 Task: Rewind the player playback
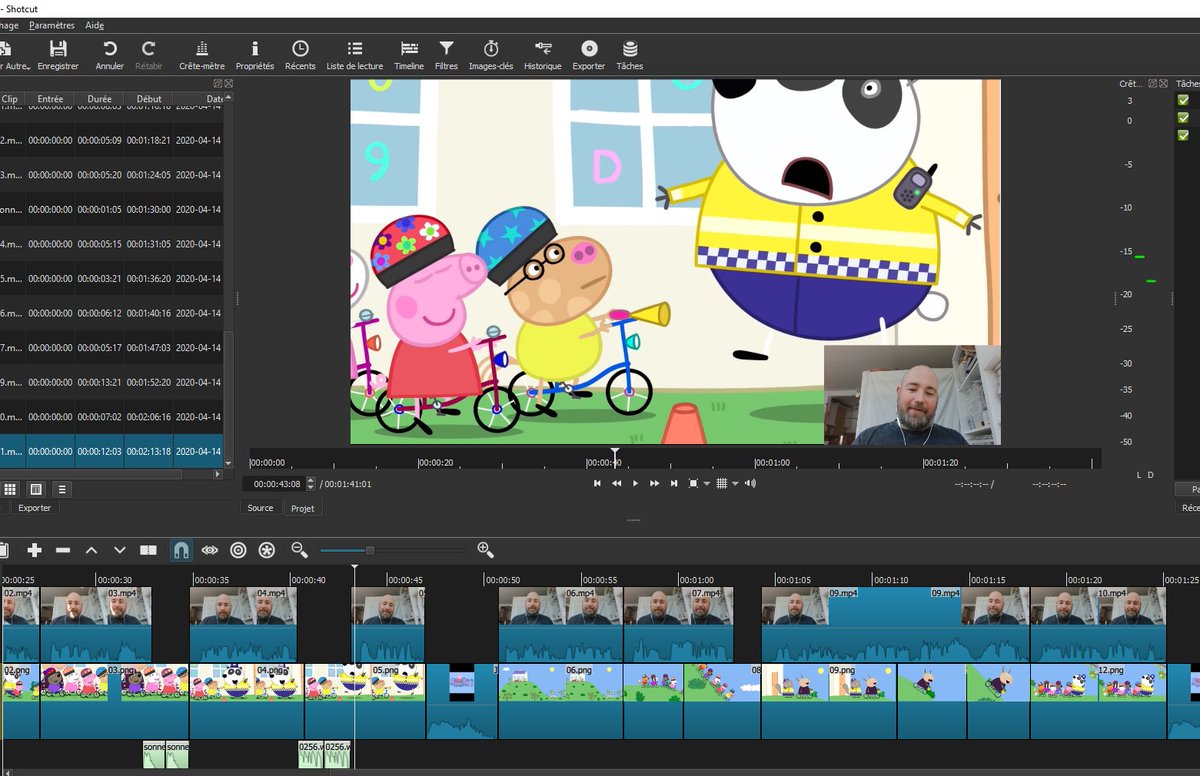pos(616,483)
